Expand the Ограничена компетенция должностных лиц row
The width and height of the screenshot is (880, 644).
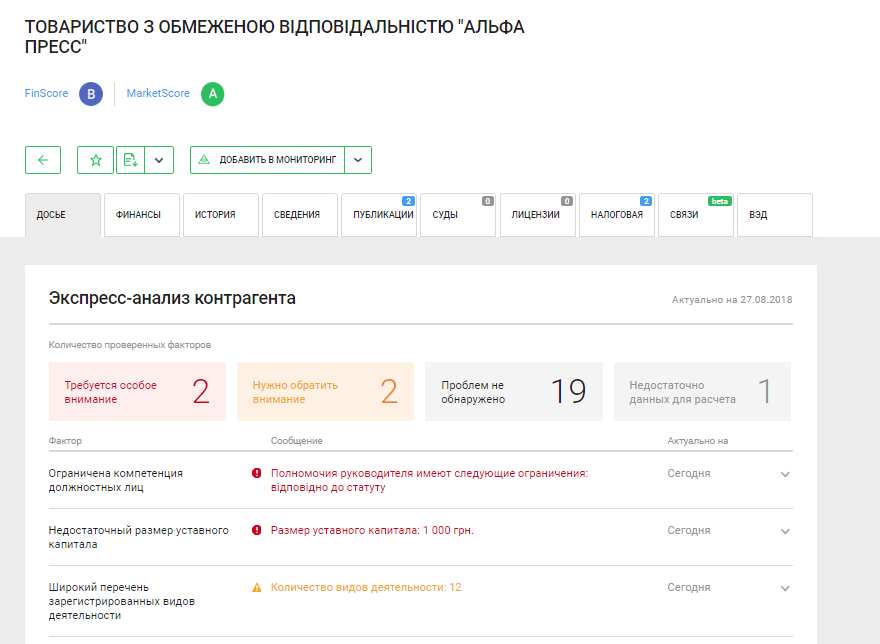coord(785,474)
